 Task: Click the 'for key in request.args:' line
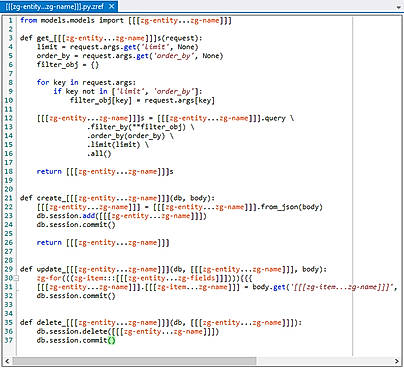(x=86, y=83)
